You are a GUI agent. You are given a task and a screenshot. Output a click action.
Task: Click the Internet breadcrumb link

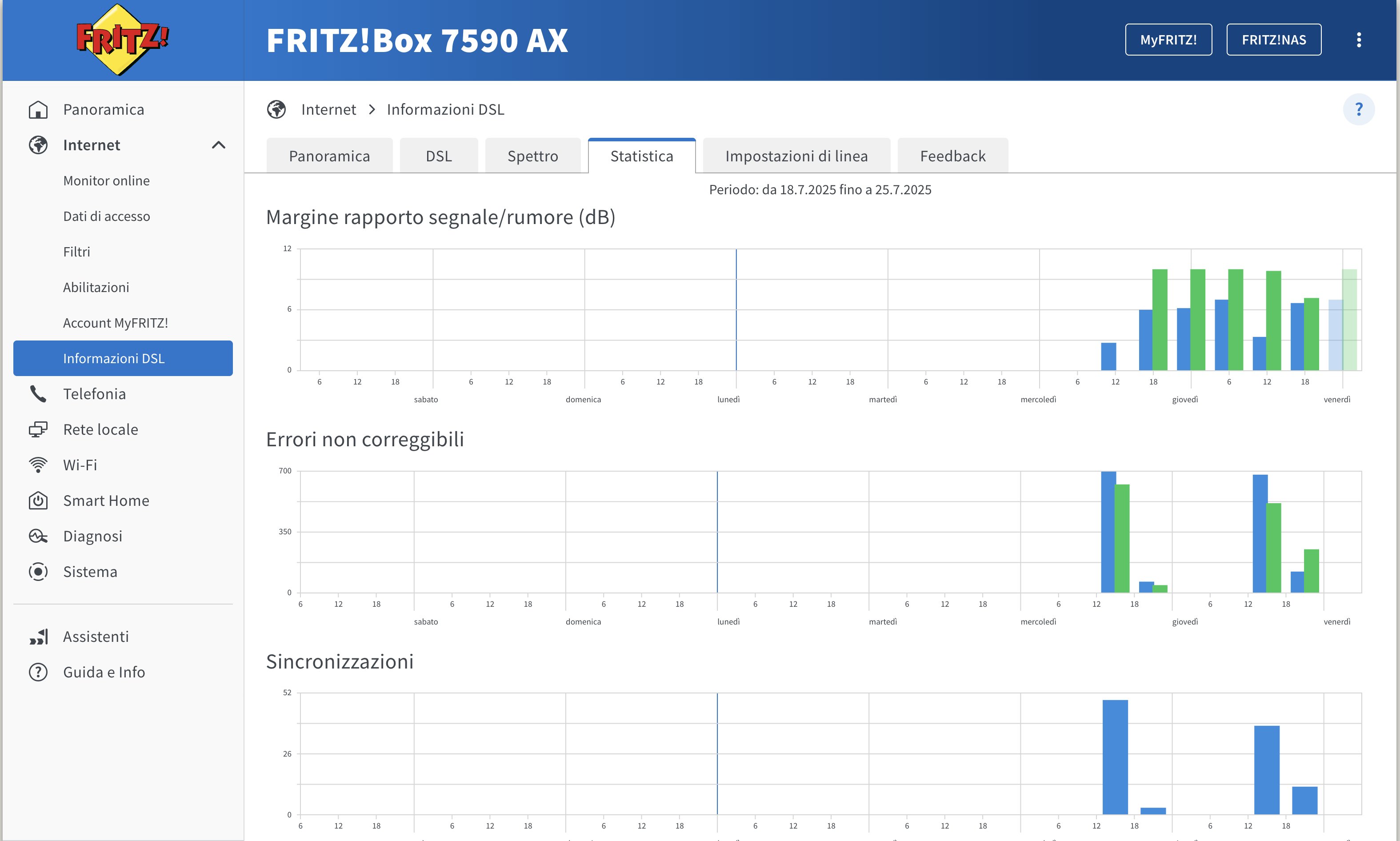(328, 109)
